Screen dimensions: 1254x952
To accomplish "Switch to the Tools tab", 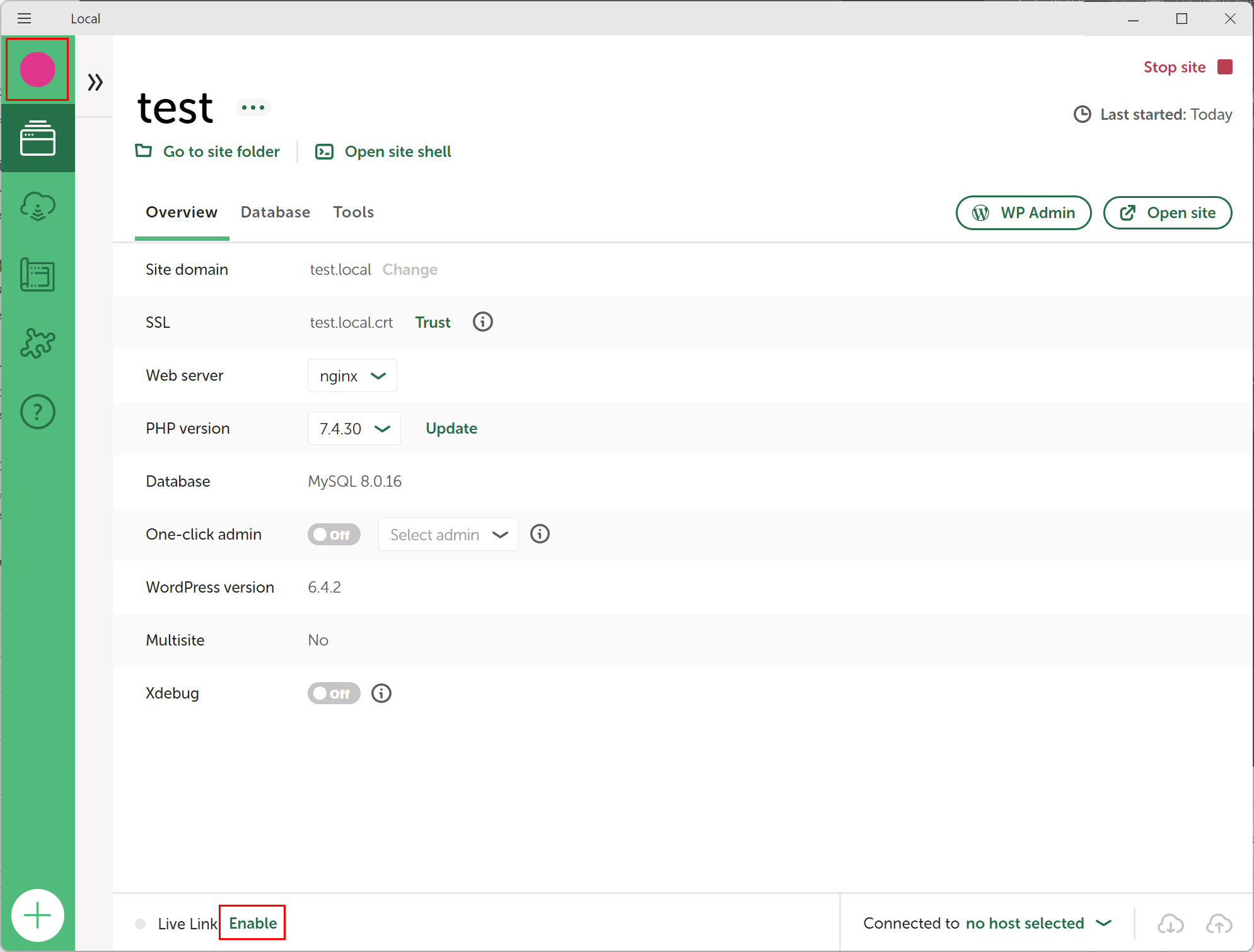I will (x=354, y=212).
